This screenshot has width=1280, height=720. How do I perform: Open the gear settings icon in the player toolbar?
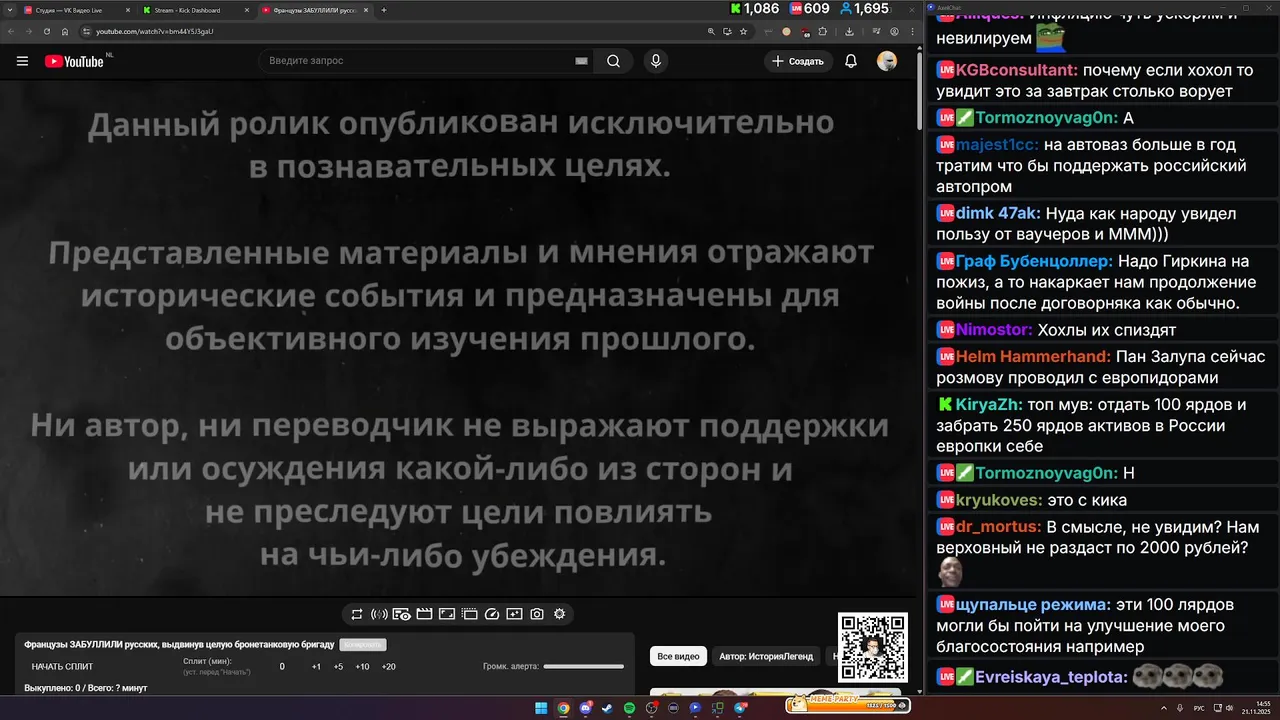(x=559, y=614)
